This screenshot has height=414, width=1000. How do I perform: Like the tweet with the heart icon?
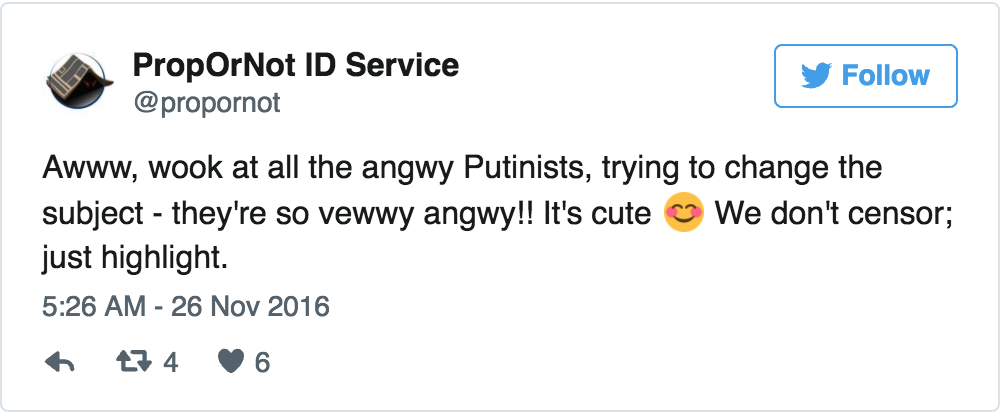[232, 362]
